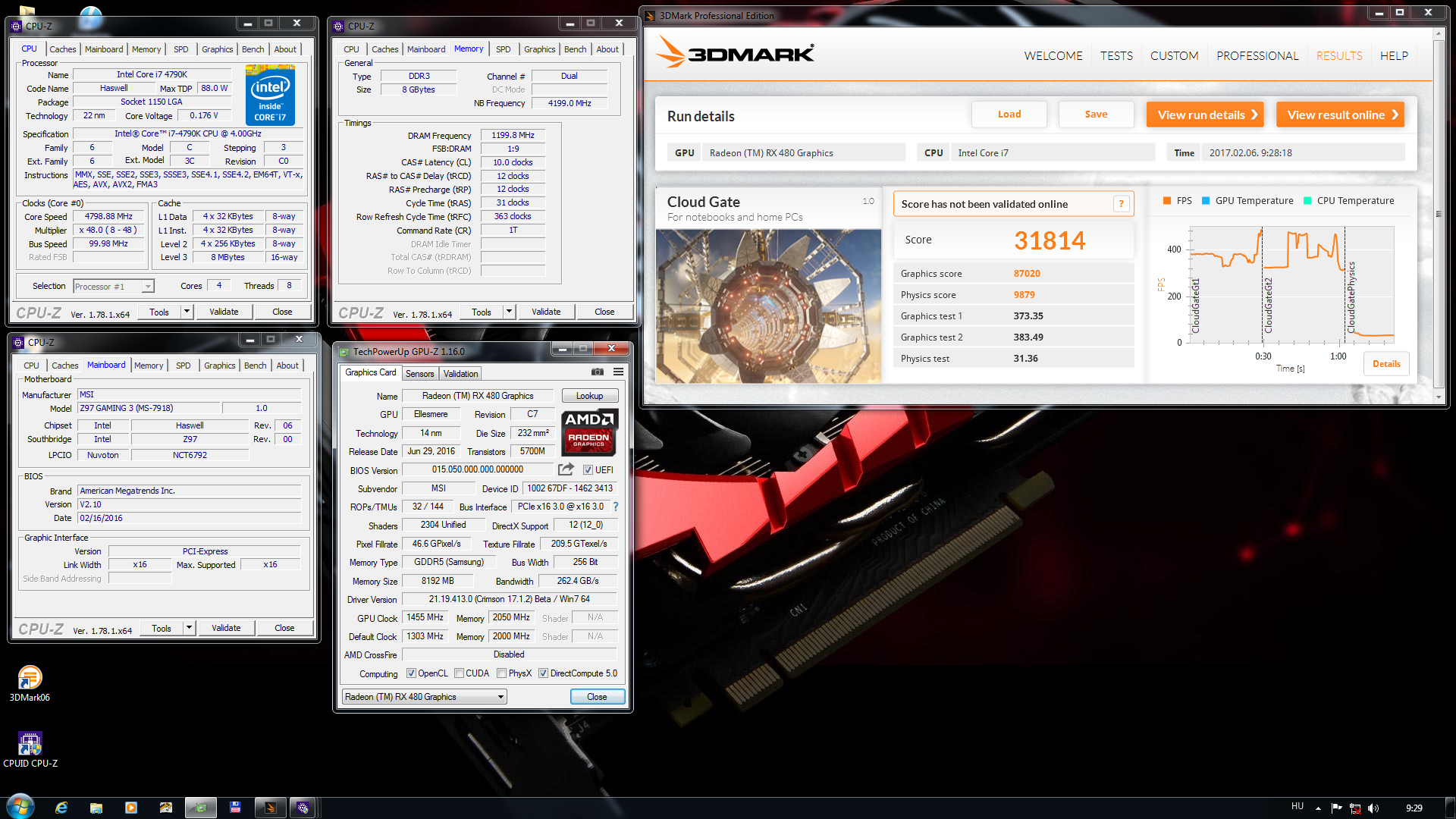The width and height of the screenshot is (1456, 819).
Task: Expand Tools dropdown arrow in Memory tab window
Action: [509, 312]
